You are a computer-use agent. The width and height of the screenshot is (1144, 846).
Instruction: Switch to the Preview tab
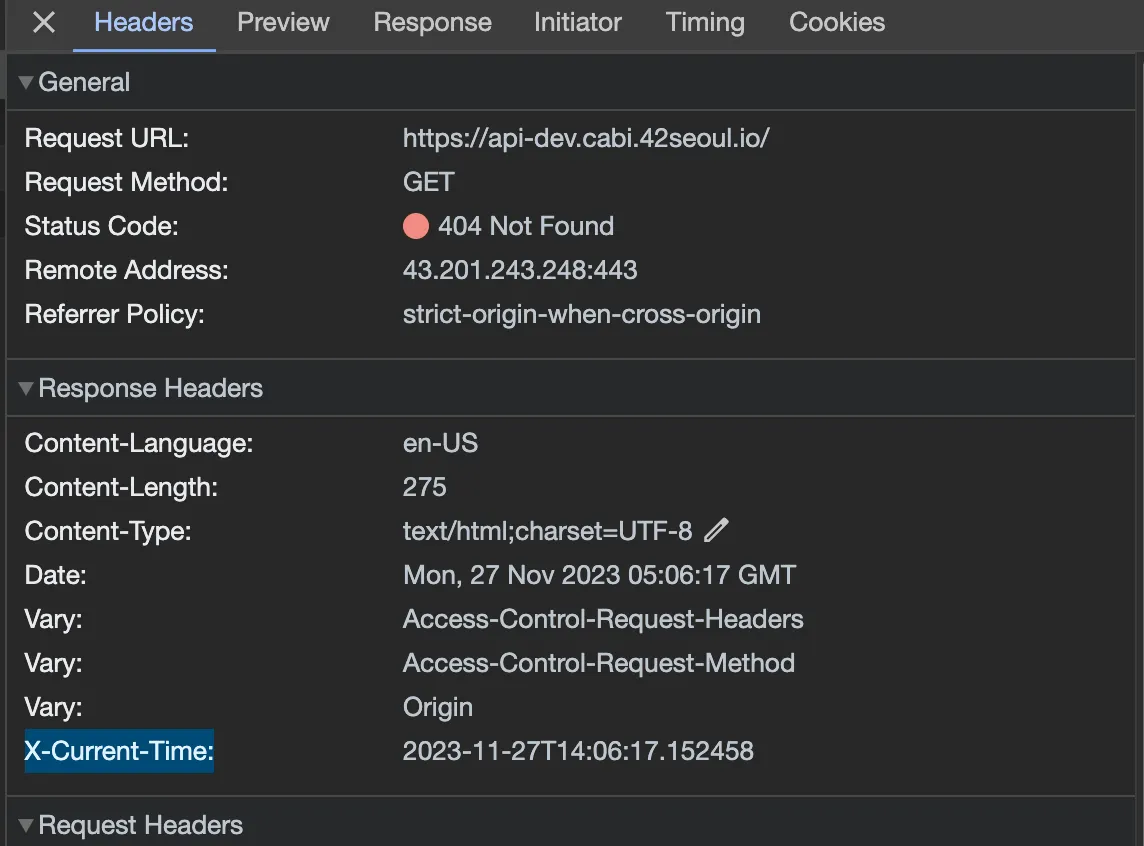pyautogui.click(x=283, y=23)
